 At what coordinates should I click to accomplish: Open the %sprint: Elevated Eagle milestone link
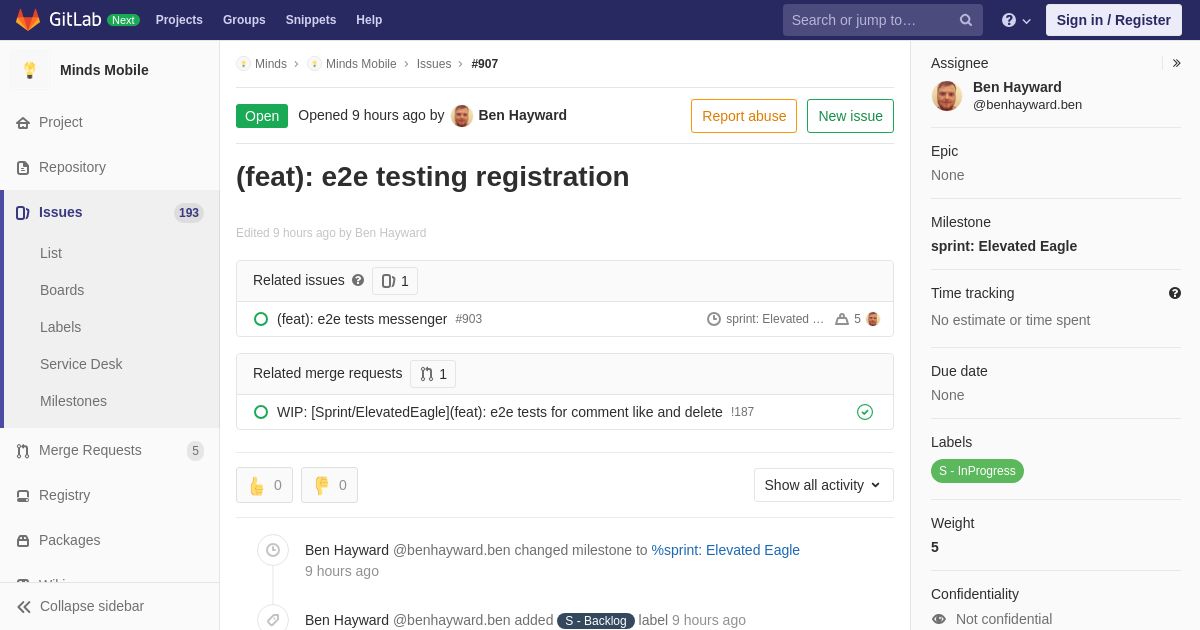point(725,550)
